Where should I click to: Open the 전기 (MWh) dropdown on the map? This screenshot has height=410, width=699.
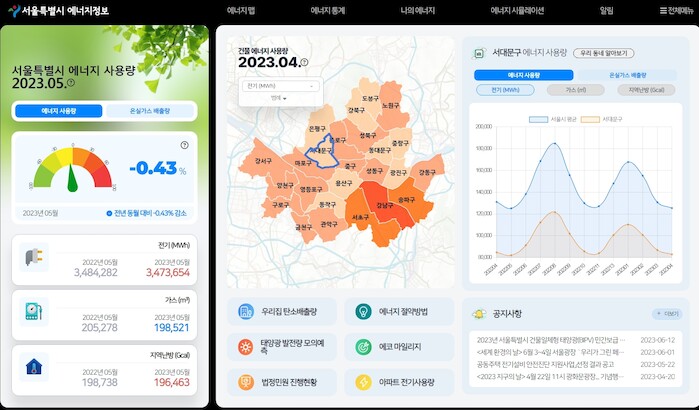(279, 86)
